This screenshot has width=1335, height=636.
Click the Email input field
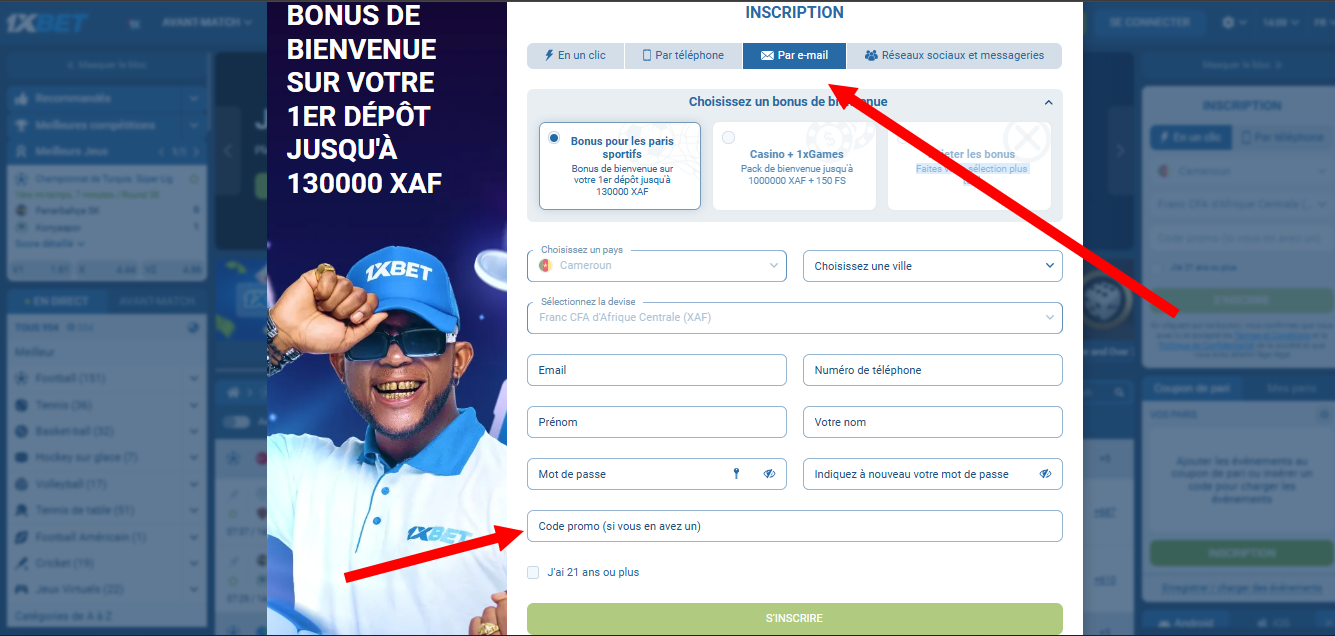tap(656, 370)
